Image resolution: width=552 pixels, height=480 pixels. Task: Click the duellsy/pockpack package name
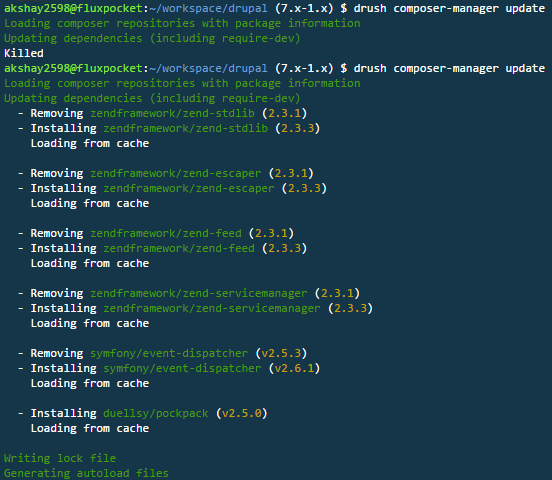156,413
